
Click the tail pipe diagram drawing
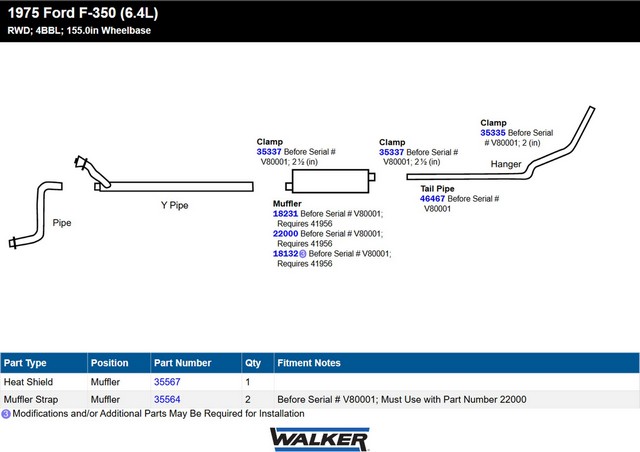pyautogui.click(x=500, y=143)
